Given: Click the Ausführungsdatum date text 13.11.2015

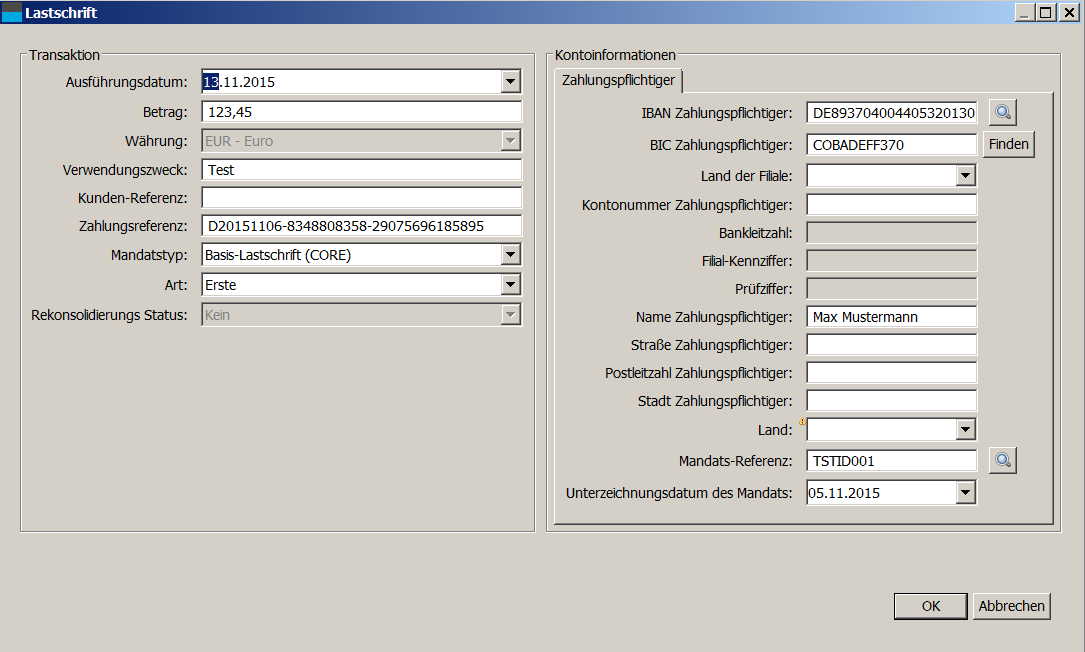Looking at the screenshot, I should pos(239,82).
